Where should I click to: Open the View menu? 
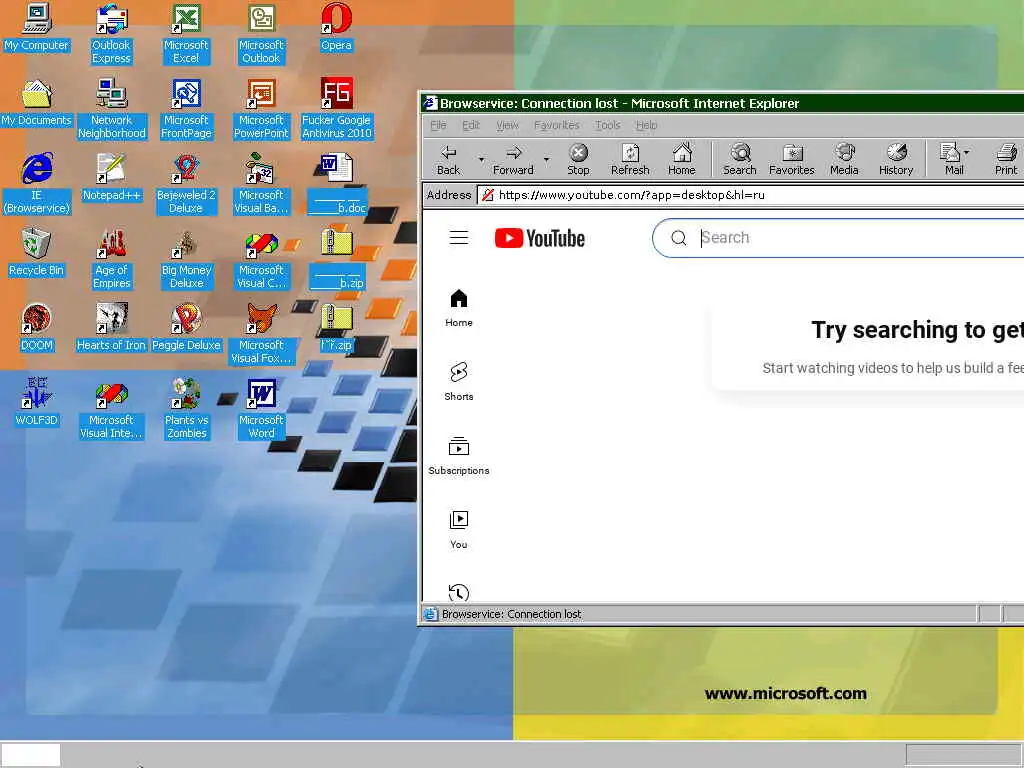click(x=507, y=125)
